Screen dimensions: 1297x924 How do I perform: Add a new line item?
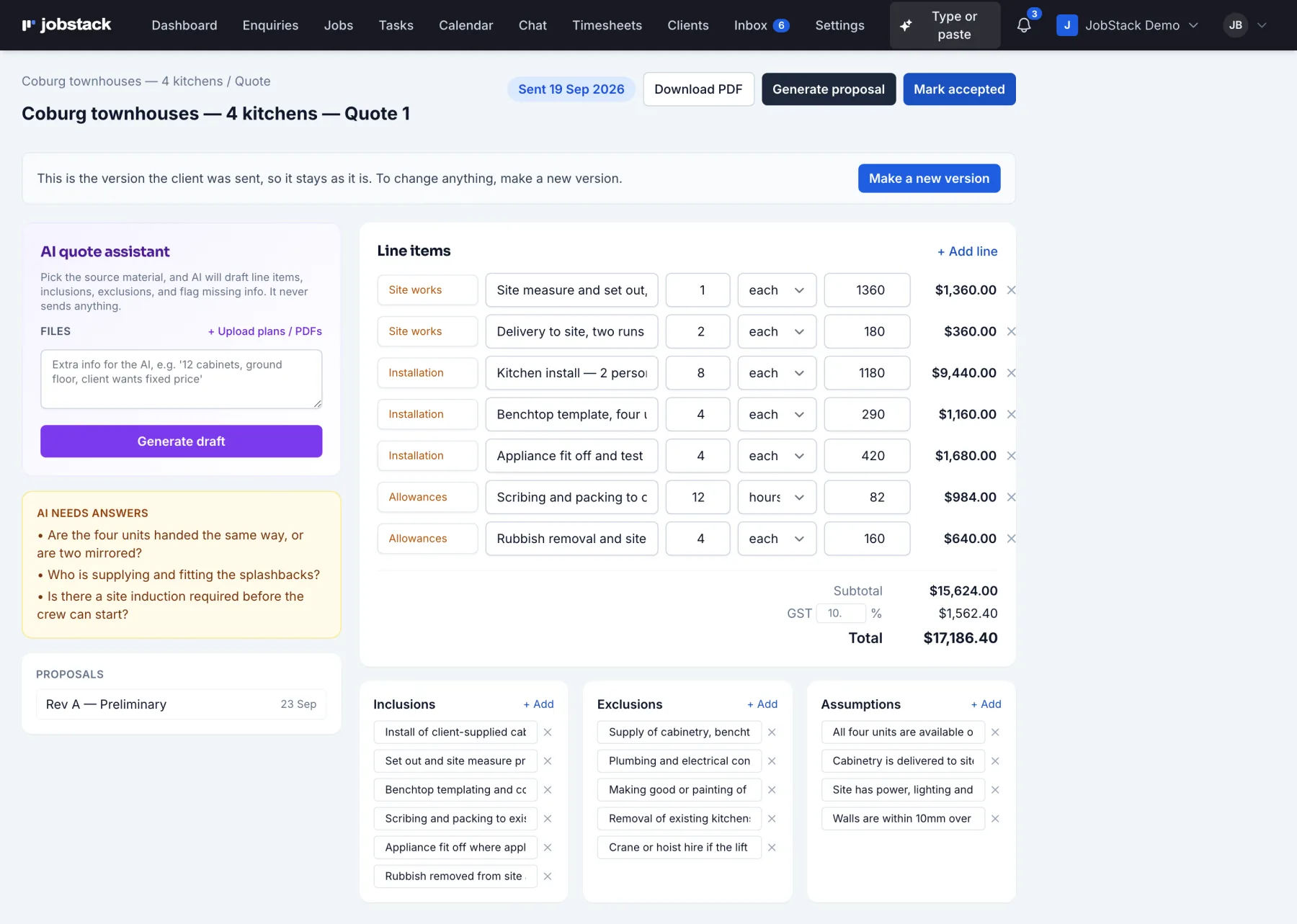click(x=967, y=251)
